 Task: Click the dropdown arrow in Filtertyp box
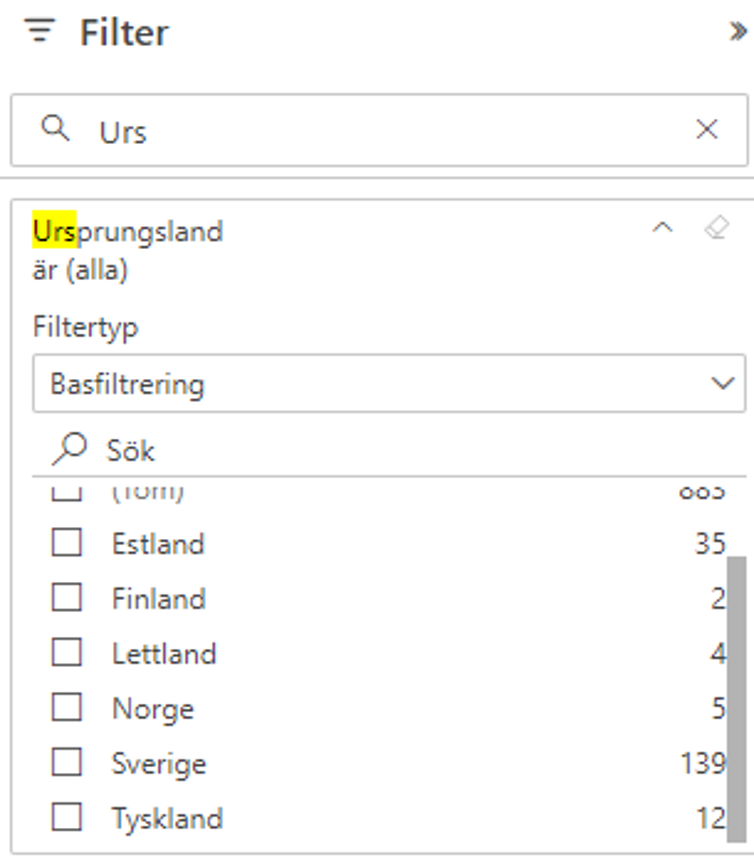723,383
